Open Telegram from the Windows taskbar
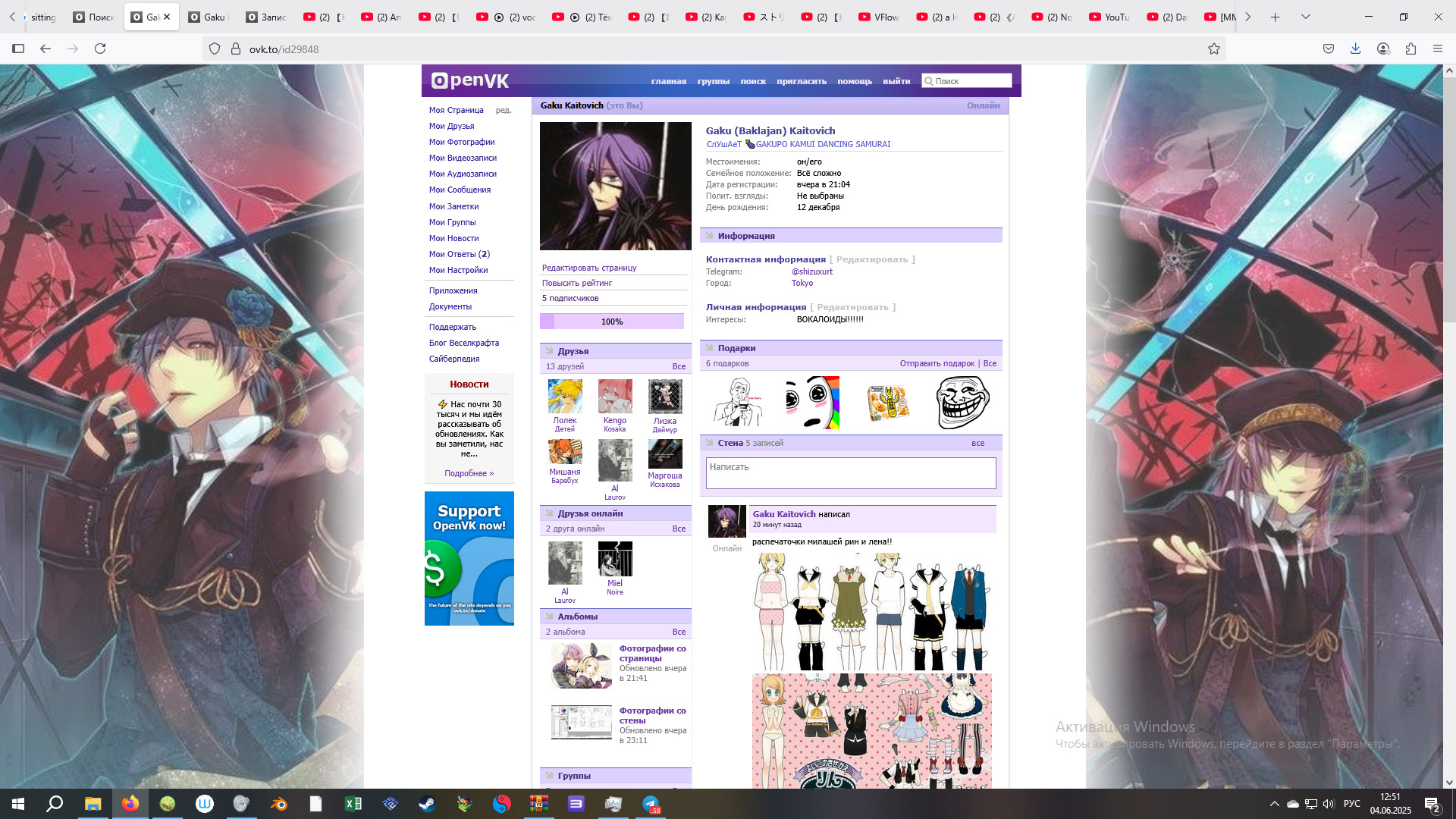 651,804
